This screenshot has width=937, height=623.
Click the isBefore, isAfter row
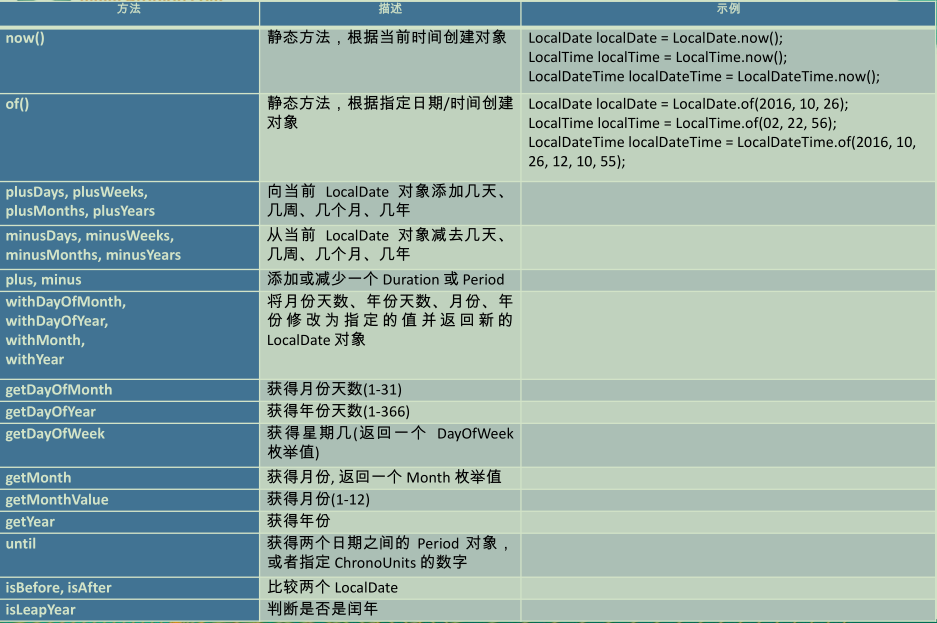tap(130, 588)
